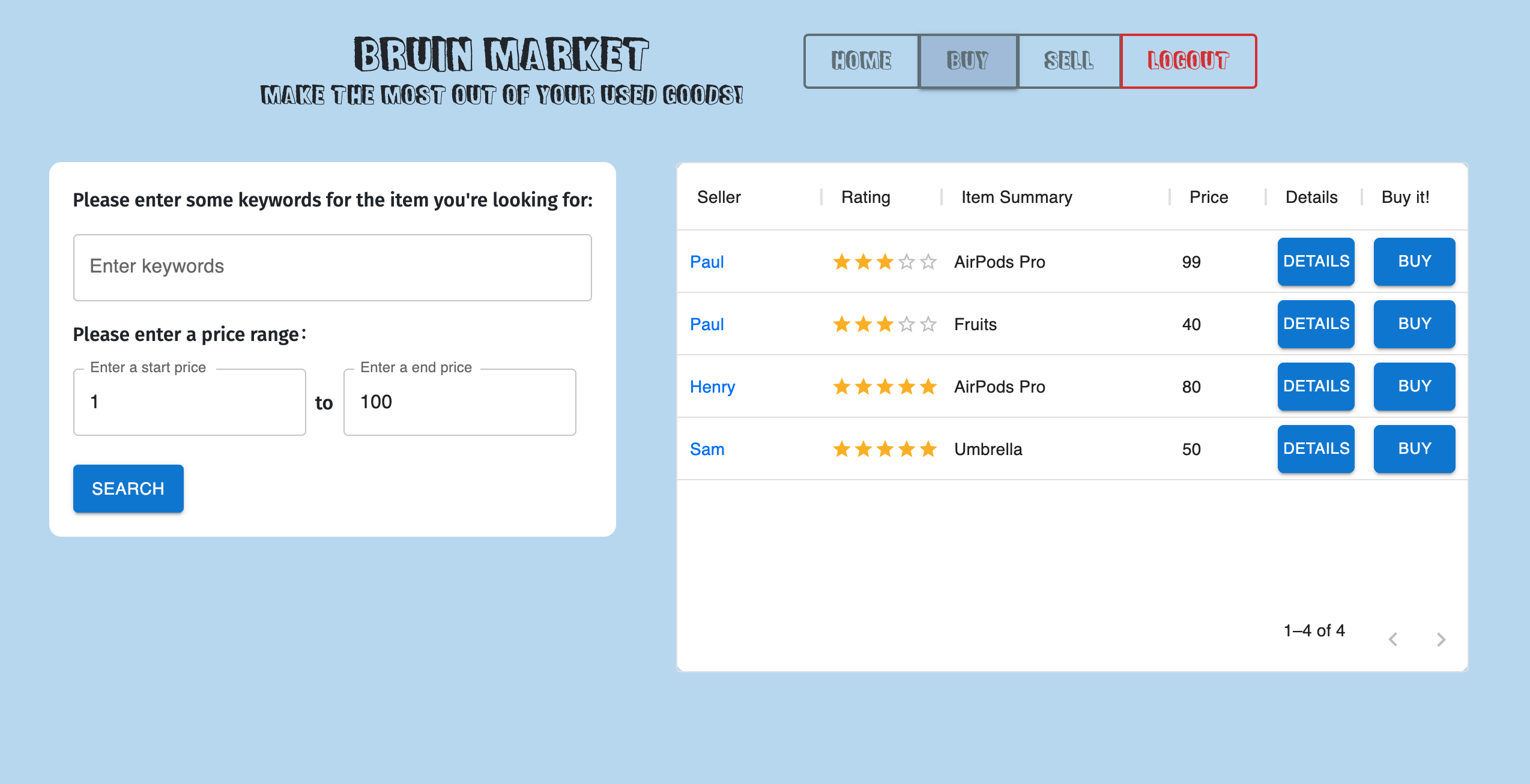Click fourth star in Paul's Fruits rating

tap(907, 324)
